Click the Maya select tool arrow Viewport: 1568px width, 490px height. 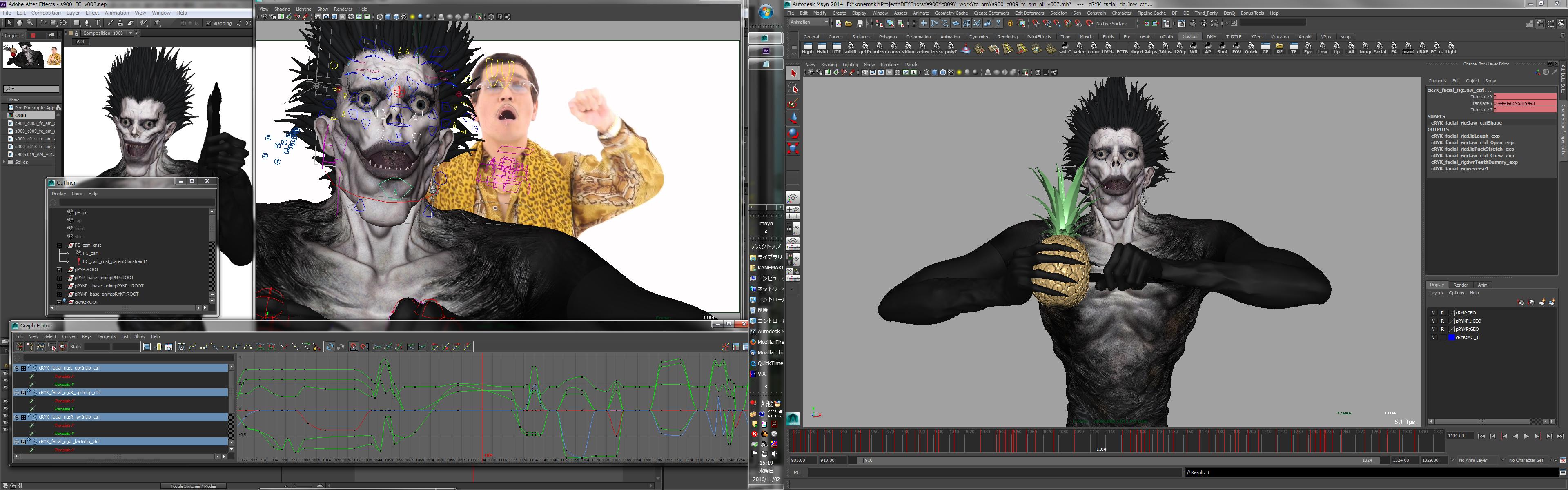coord(793,73)
